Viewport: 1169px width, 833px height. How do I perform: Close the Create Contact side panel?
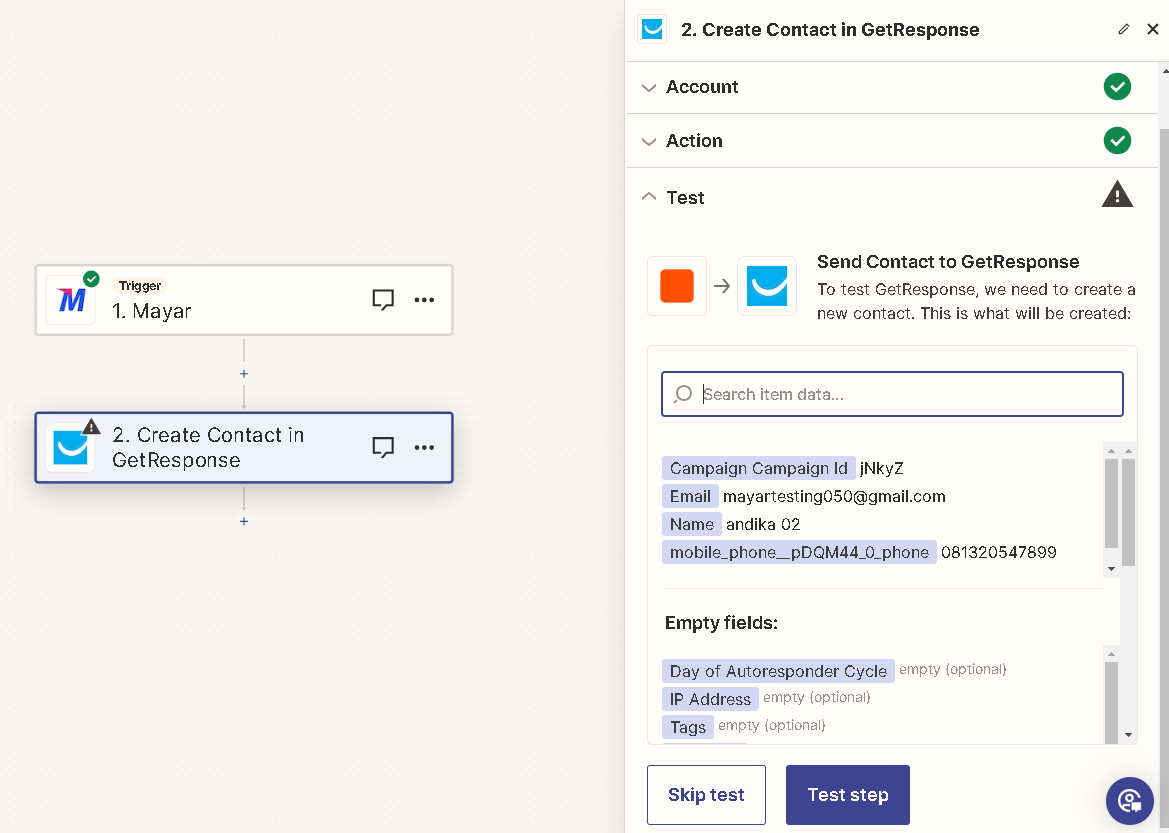click(1153, 29)
